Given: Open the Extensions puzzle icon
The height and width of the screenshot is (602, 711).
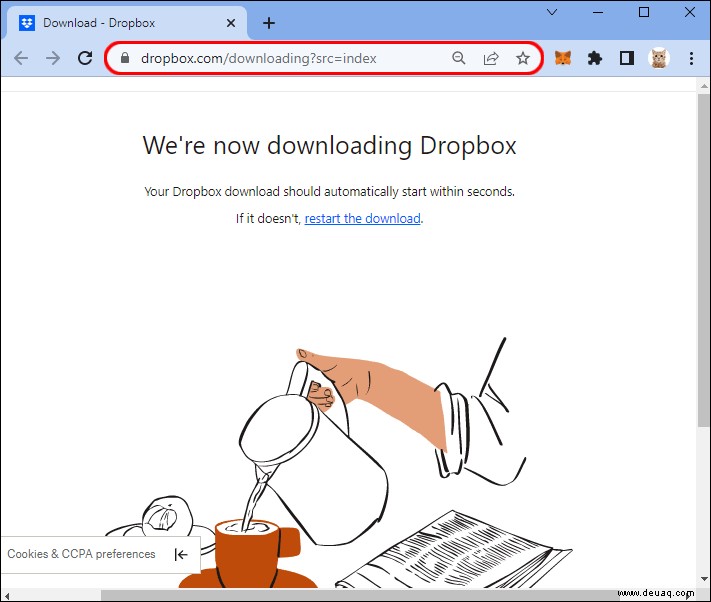Looking at the screenshot, I should coord(594,58).
